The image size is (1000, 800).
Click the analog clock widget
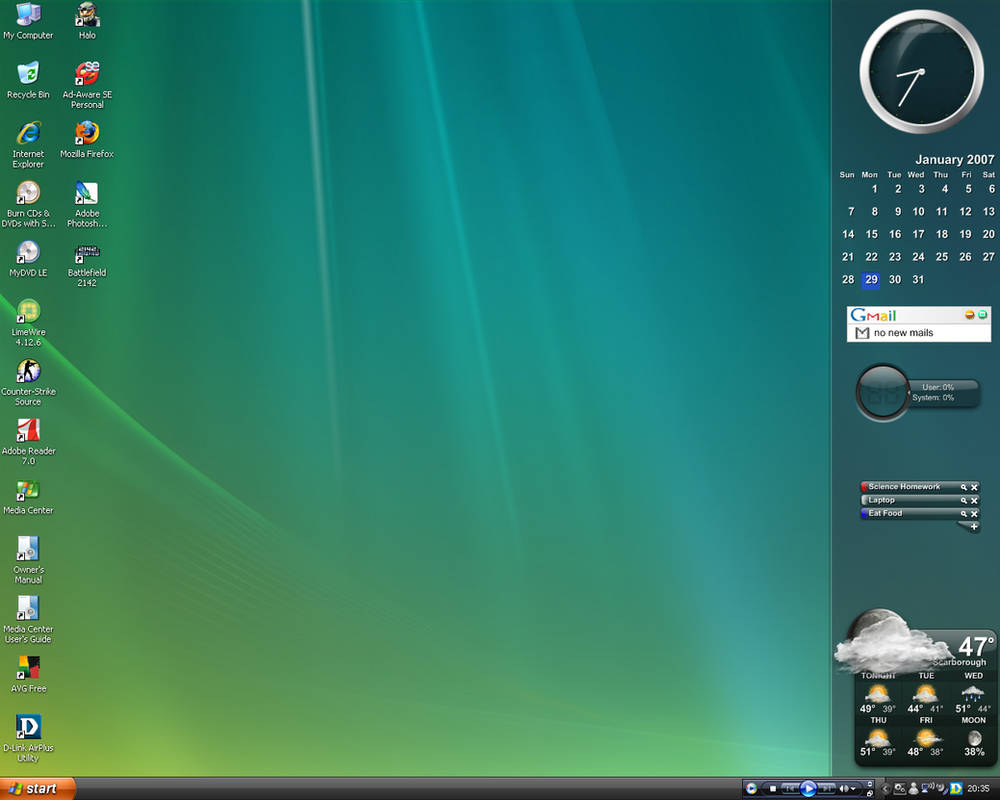(x=921, y=72)
